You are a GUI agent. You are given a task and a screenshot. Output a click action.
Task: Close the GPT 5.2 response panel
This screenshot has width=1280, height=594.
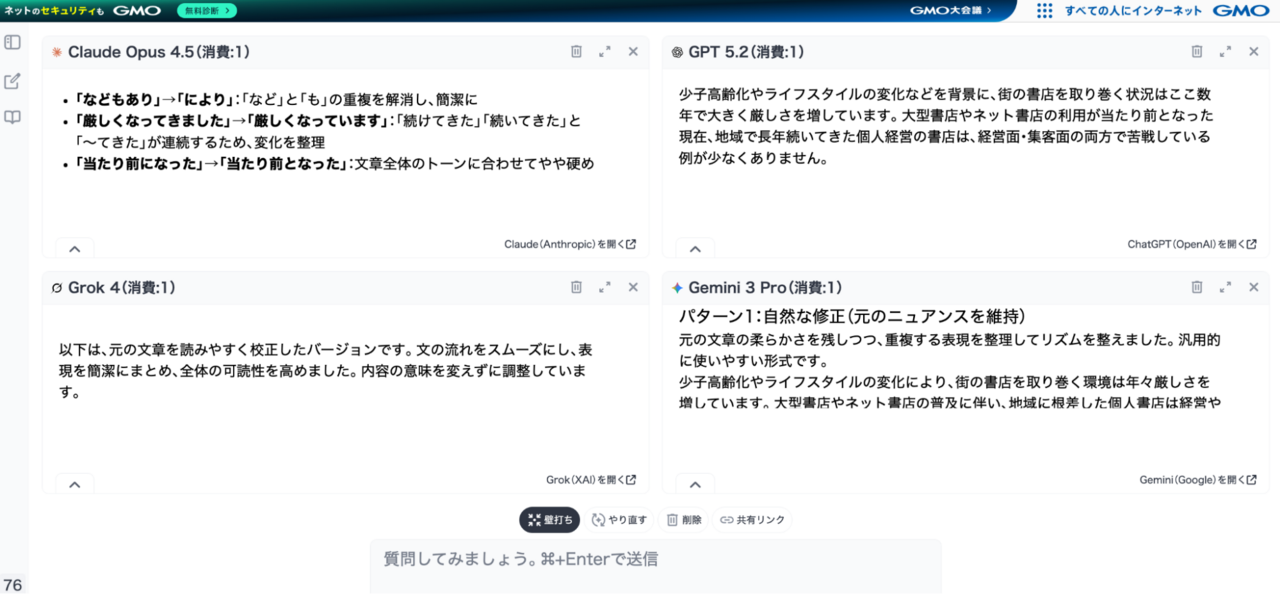point(1253,52)
